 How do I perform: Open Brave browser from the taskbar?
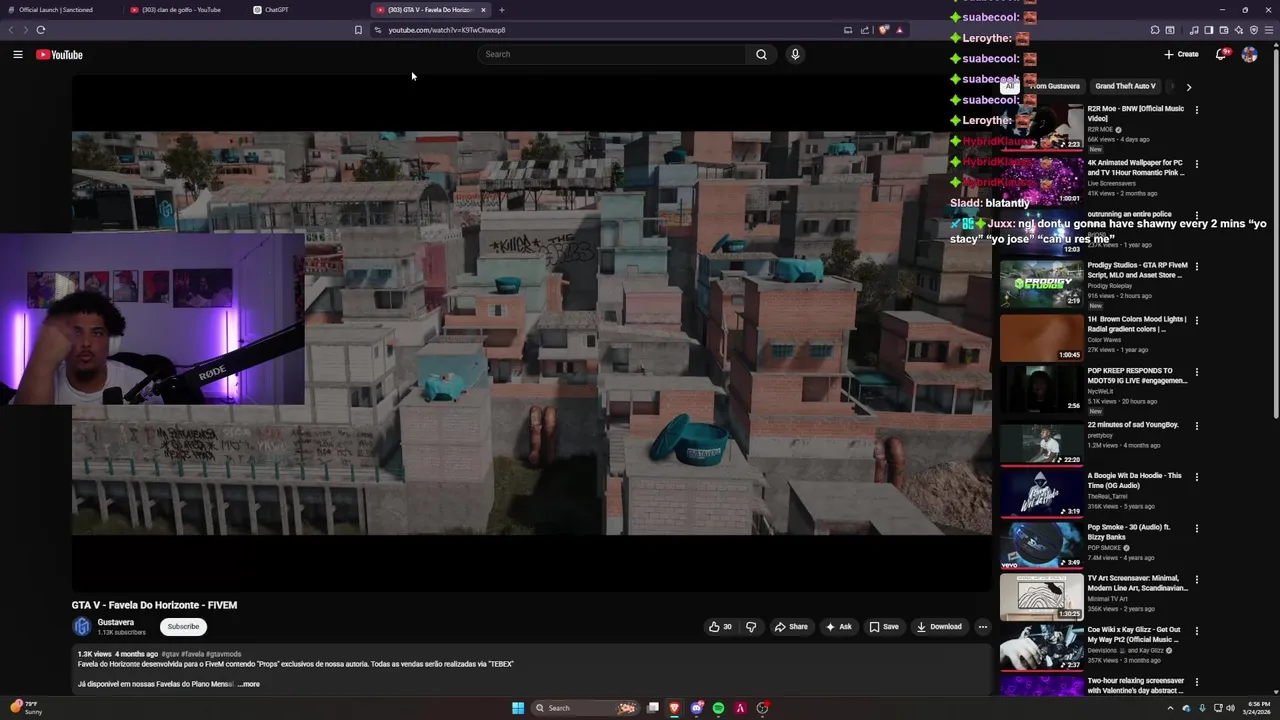[x=675, y=708]
